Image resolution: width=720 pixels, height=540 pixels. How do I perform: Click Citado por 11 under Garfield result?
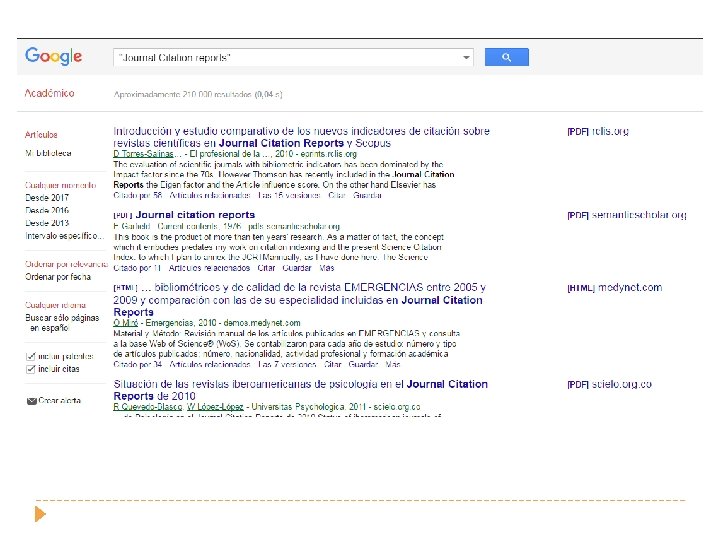(137, 268)
